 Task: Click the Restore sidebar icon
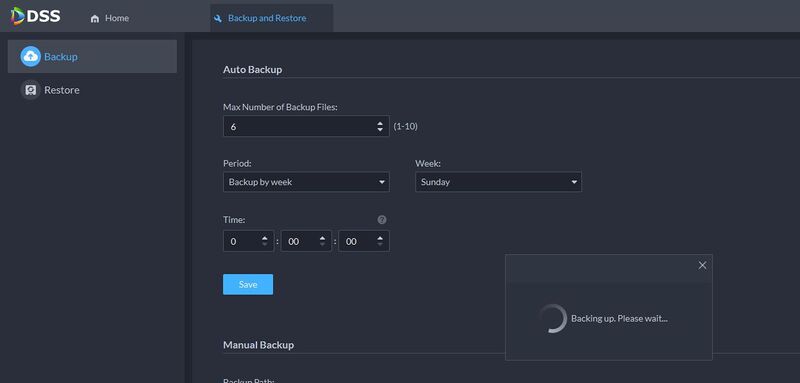pos(31,90)
